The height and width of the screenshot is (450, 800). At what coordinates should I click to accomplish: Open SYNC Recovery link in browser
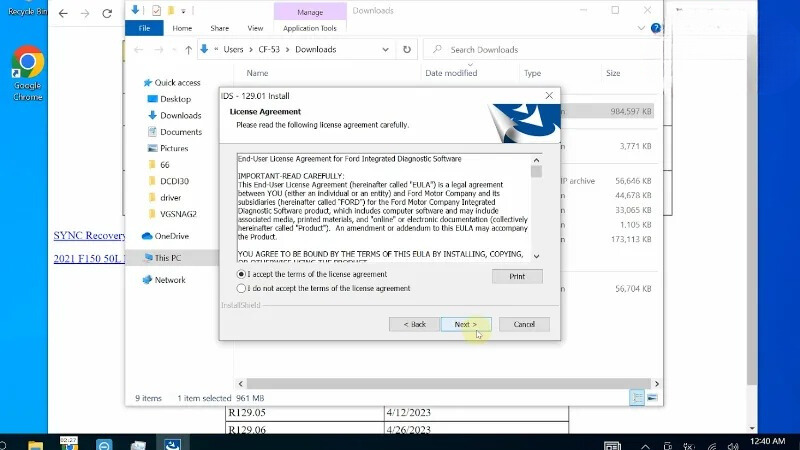tap(89, 235)
